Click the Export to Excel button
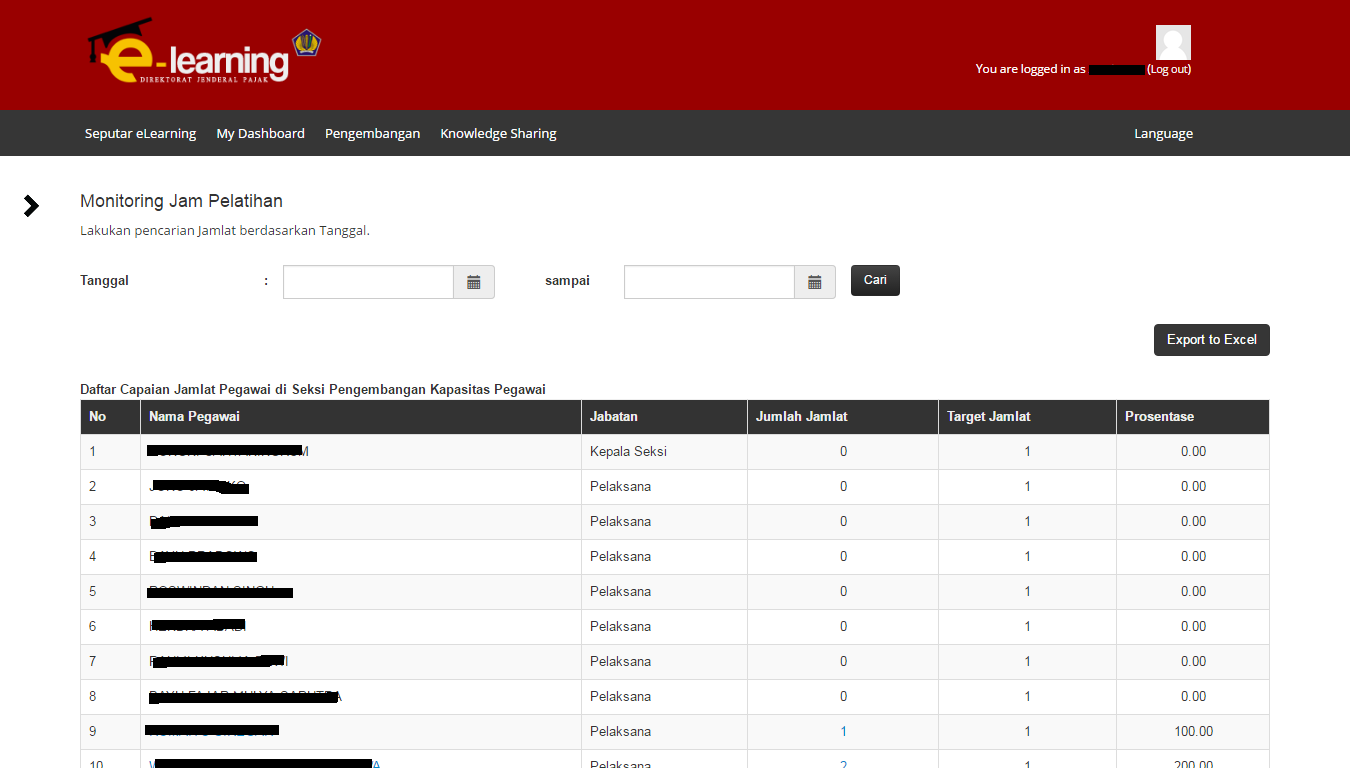Viewport: 1350px width, 768px height. [1211, 340]
